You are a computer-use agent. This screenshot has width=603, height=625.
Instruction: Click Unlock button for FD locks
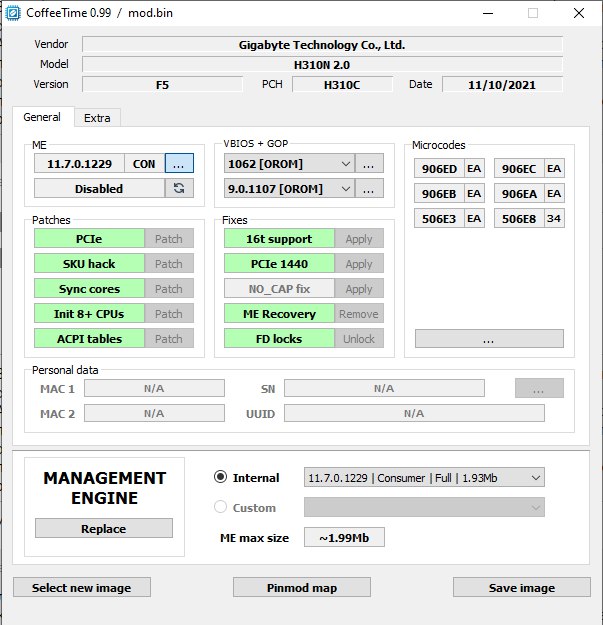click(359, 338)
